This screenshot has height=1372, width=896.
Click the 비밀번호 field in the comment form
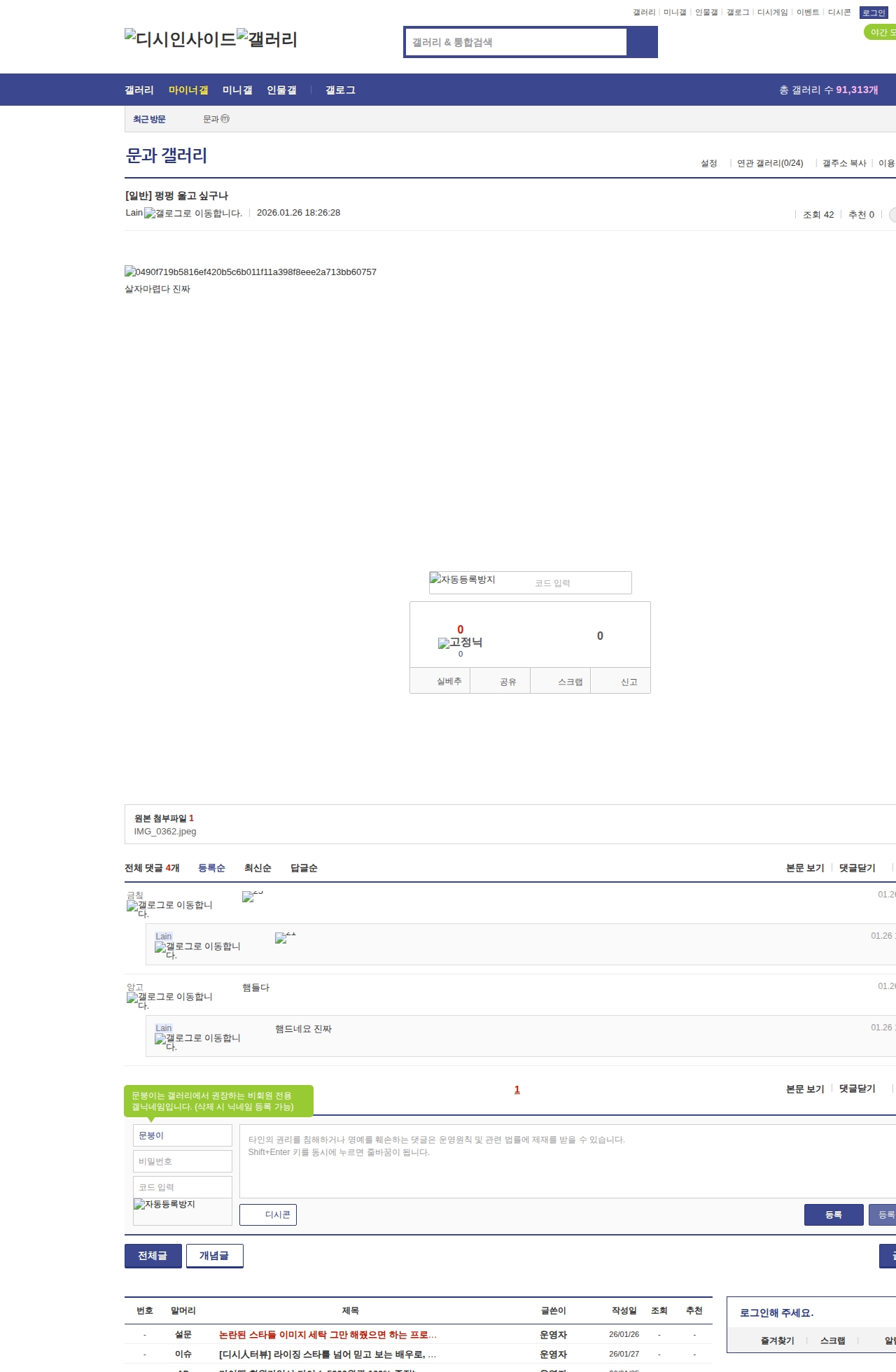point(183,1161)
